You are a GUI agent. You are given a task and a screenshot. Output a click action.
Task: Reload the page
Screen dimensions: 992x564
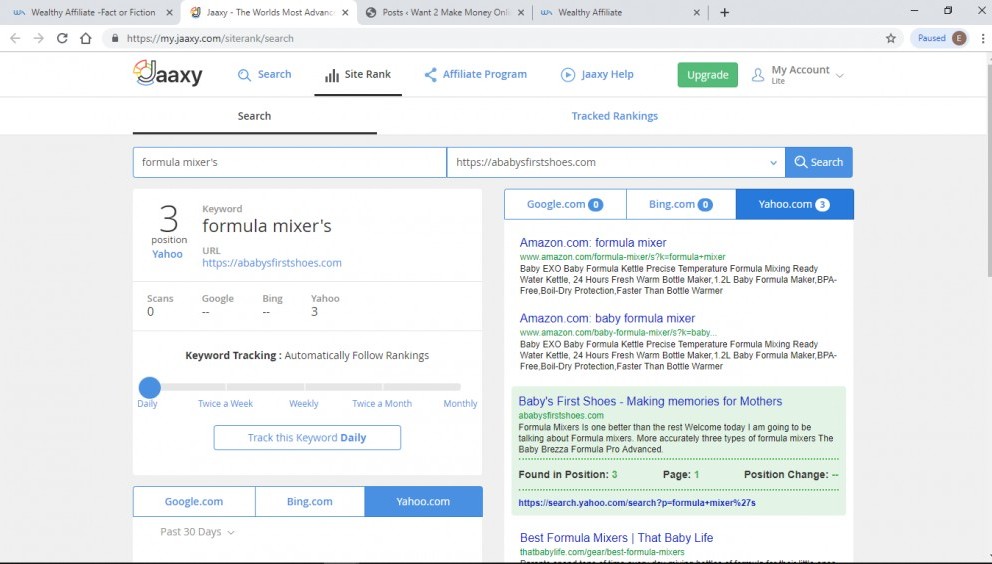pyautogui.click(x=62, y=38)
